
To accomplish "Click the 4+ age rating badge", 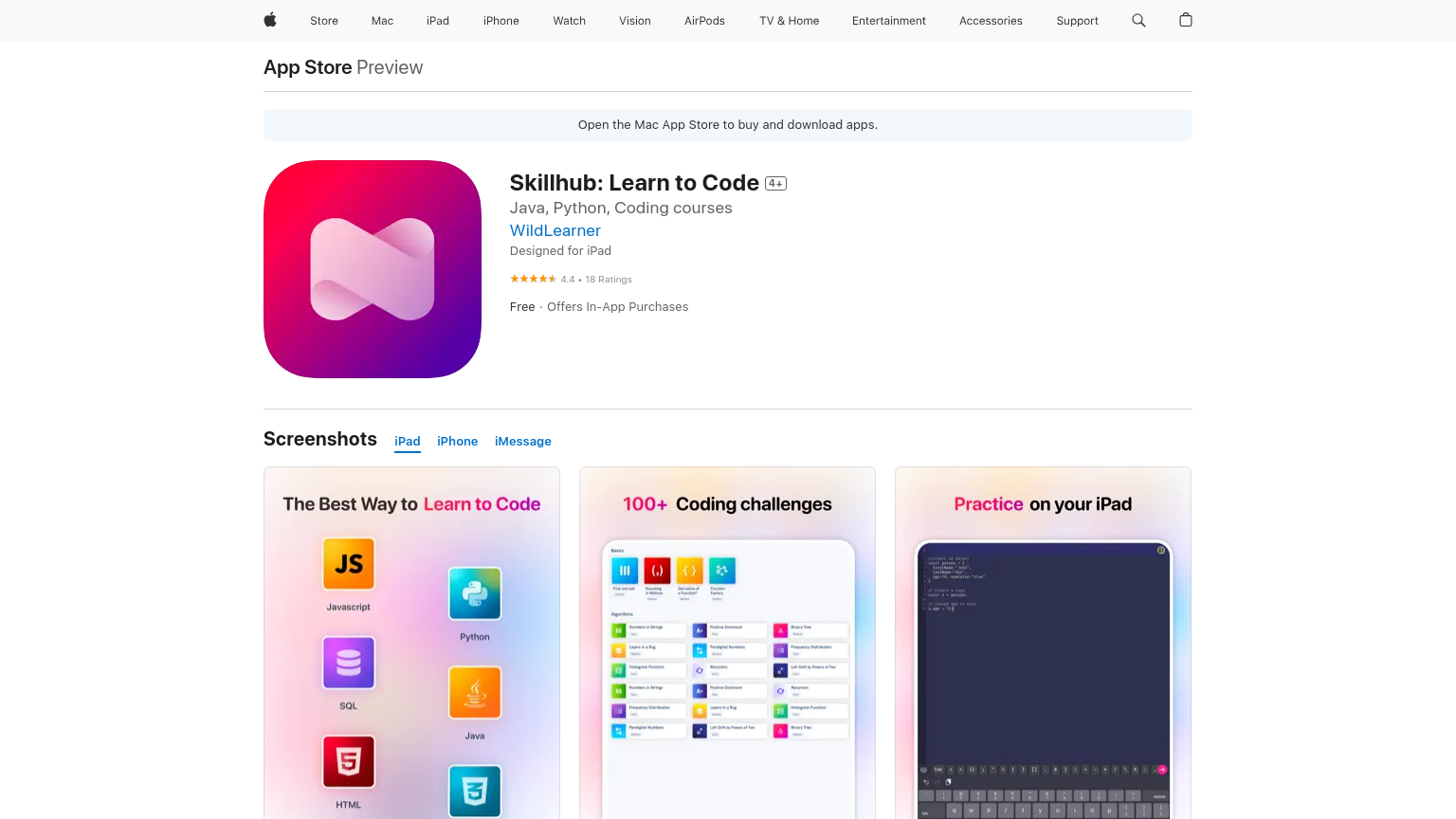I will pos(775,183).
